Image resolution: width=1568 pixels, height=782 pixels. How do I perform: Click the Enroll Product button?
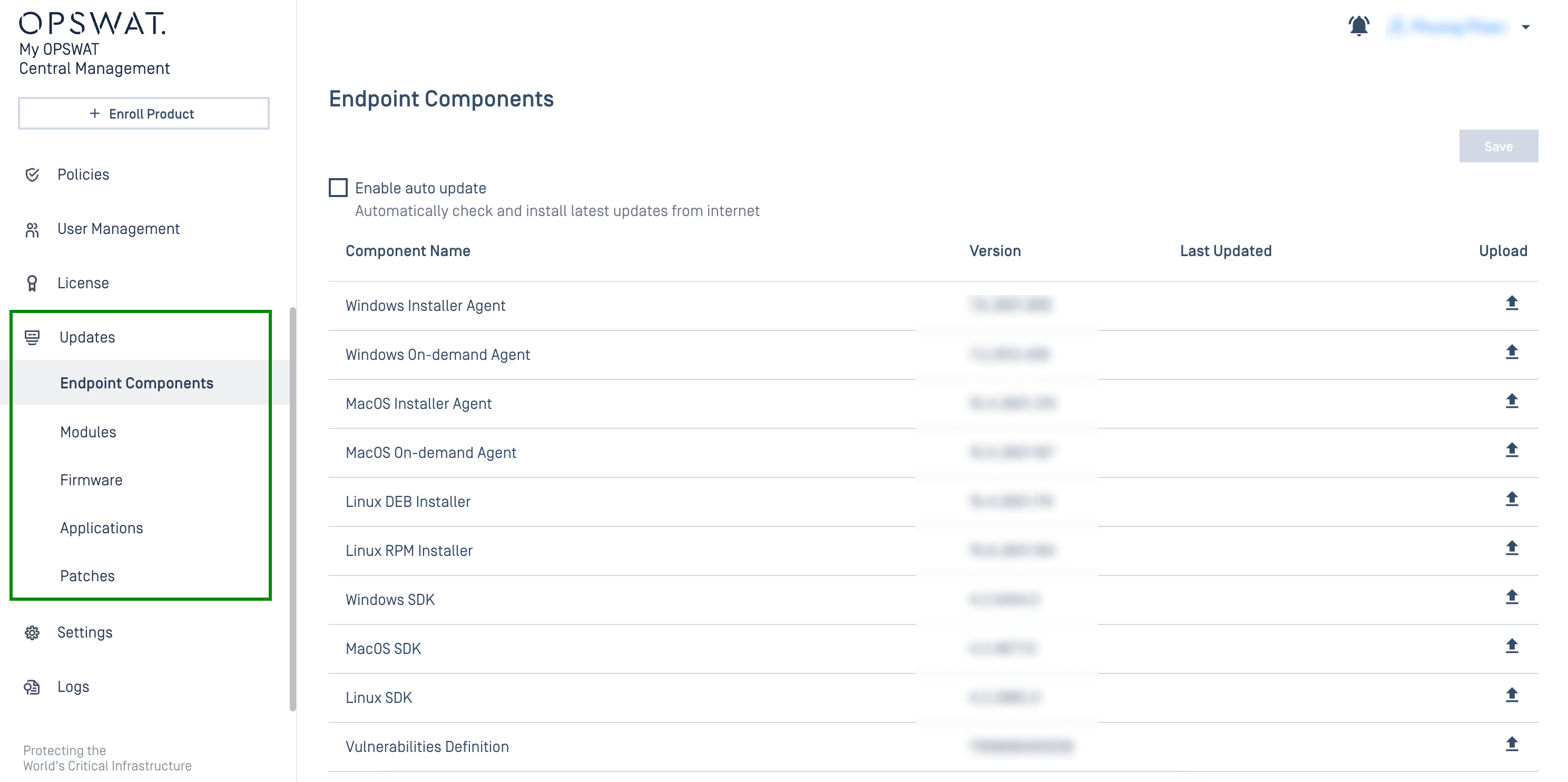[x=144, y=114]
